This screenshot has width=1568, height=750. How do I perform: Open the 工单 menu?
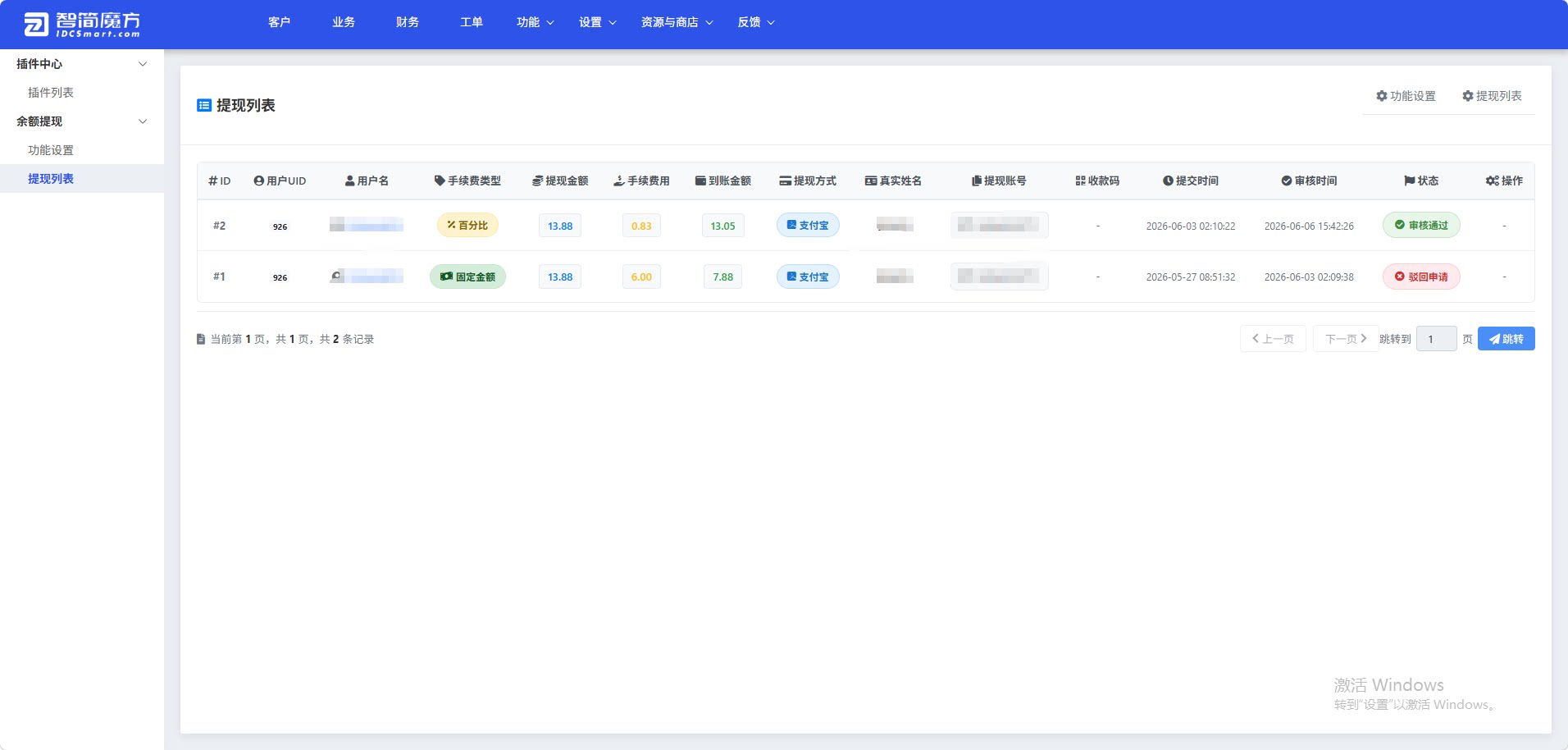pos(471,22)
